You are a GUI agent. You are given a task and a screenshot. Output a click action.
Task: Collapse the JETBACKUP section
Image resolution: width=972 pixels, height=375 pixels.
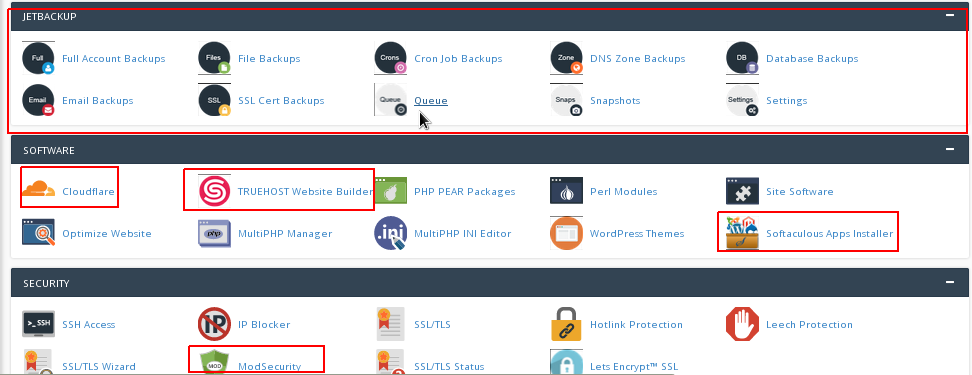pos(950,15)
